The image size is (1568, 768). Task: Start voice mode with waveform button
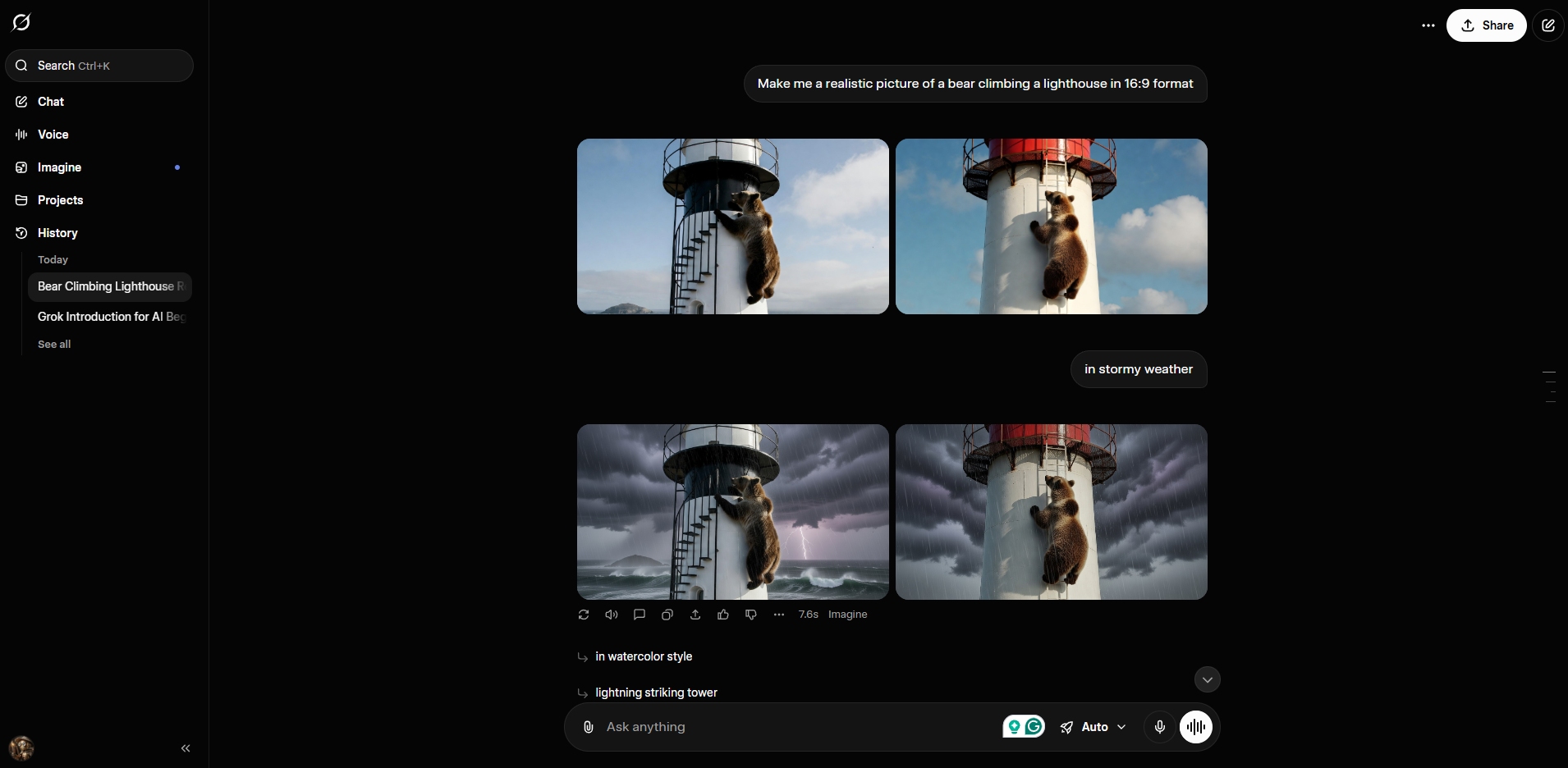(1196, 727)
